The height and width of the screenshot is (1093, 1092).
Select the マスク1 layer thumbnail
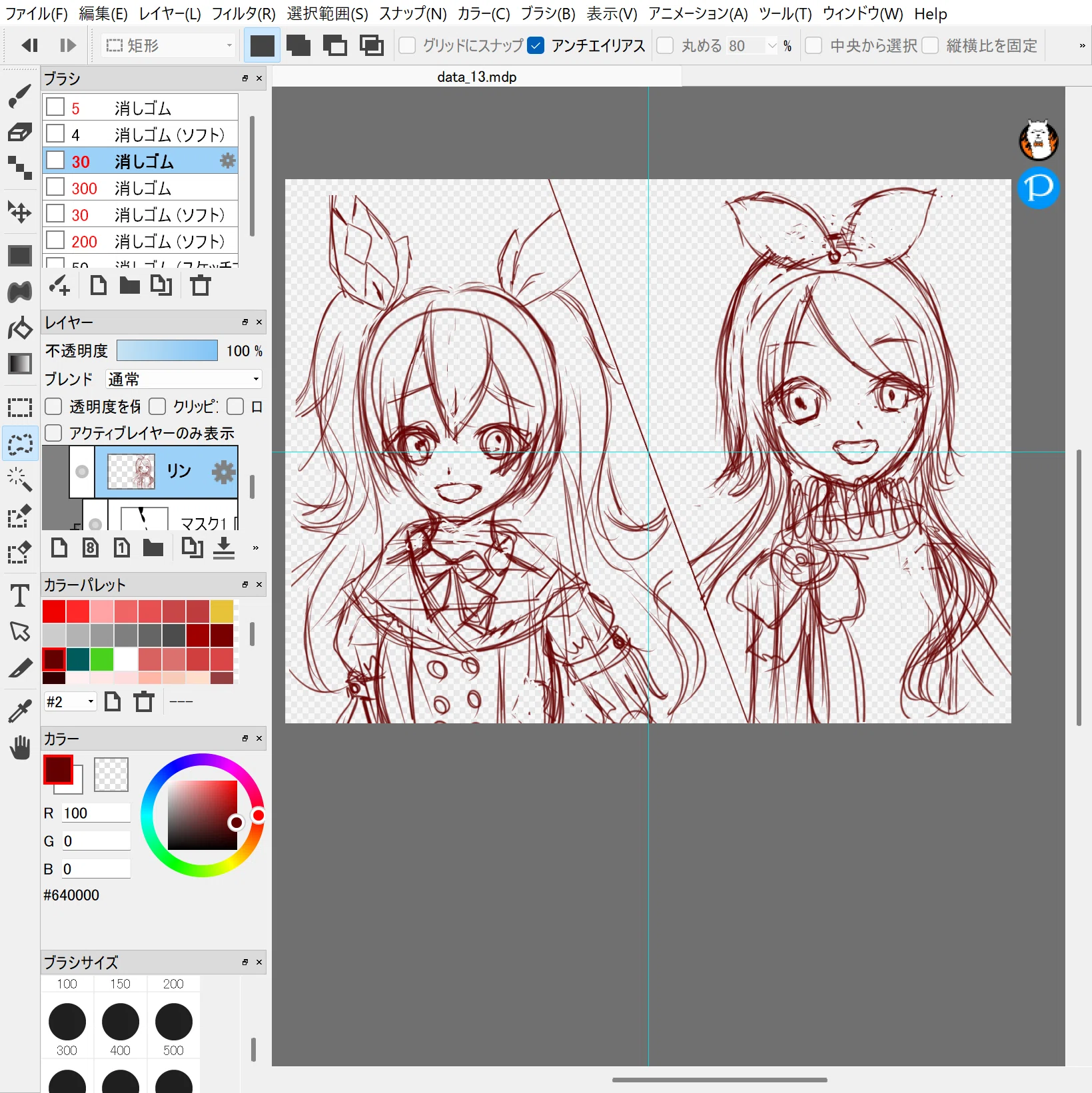[145, 520]
